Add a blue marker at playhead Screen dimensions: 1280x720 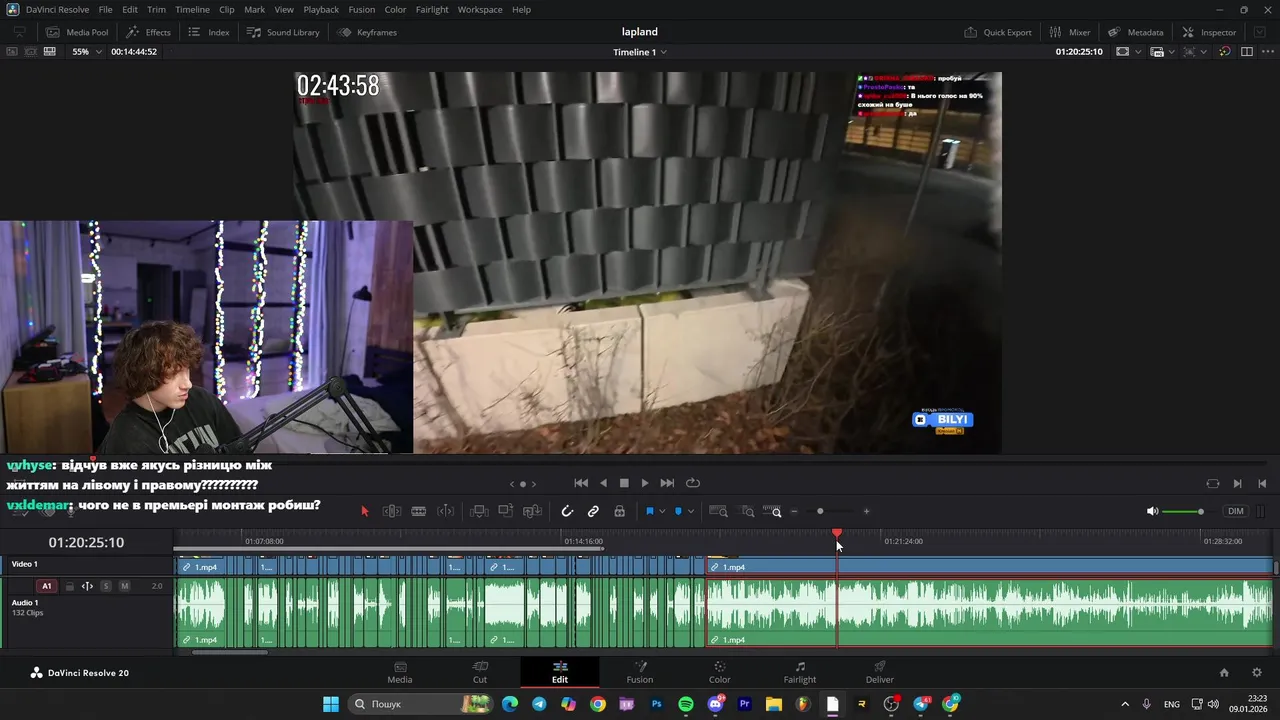point(678,511)
